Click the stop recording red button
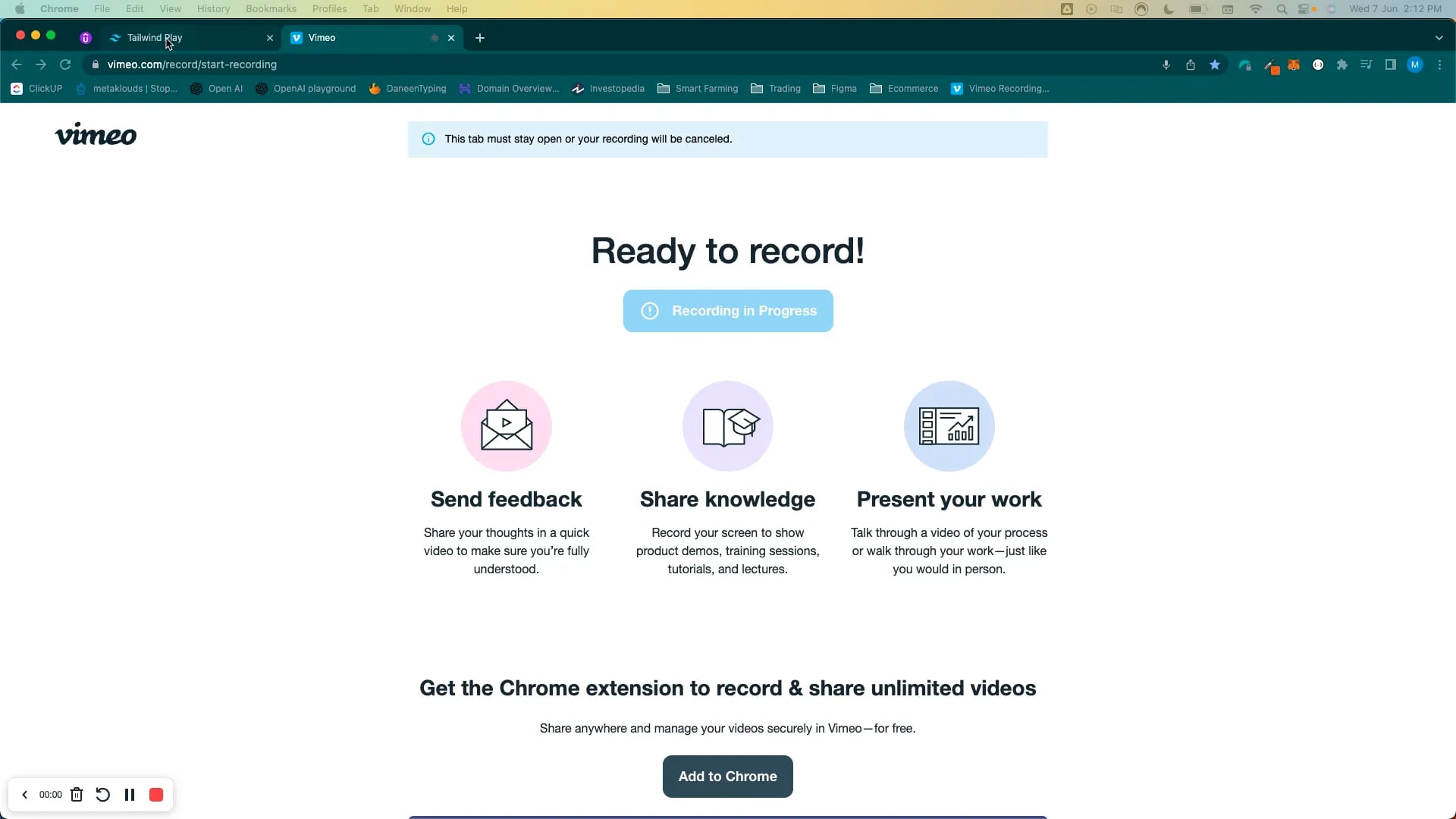The image size is (1456, 819). pyautogui.click(x=156, y=795)
